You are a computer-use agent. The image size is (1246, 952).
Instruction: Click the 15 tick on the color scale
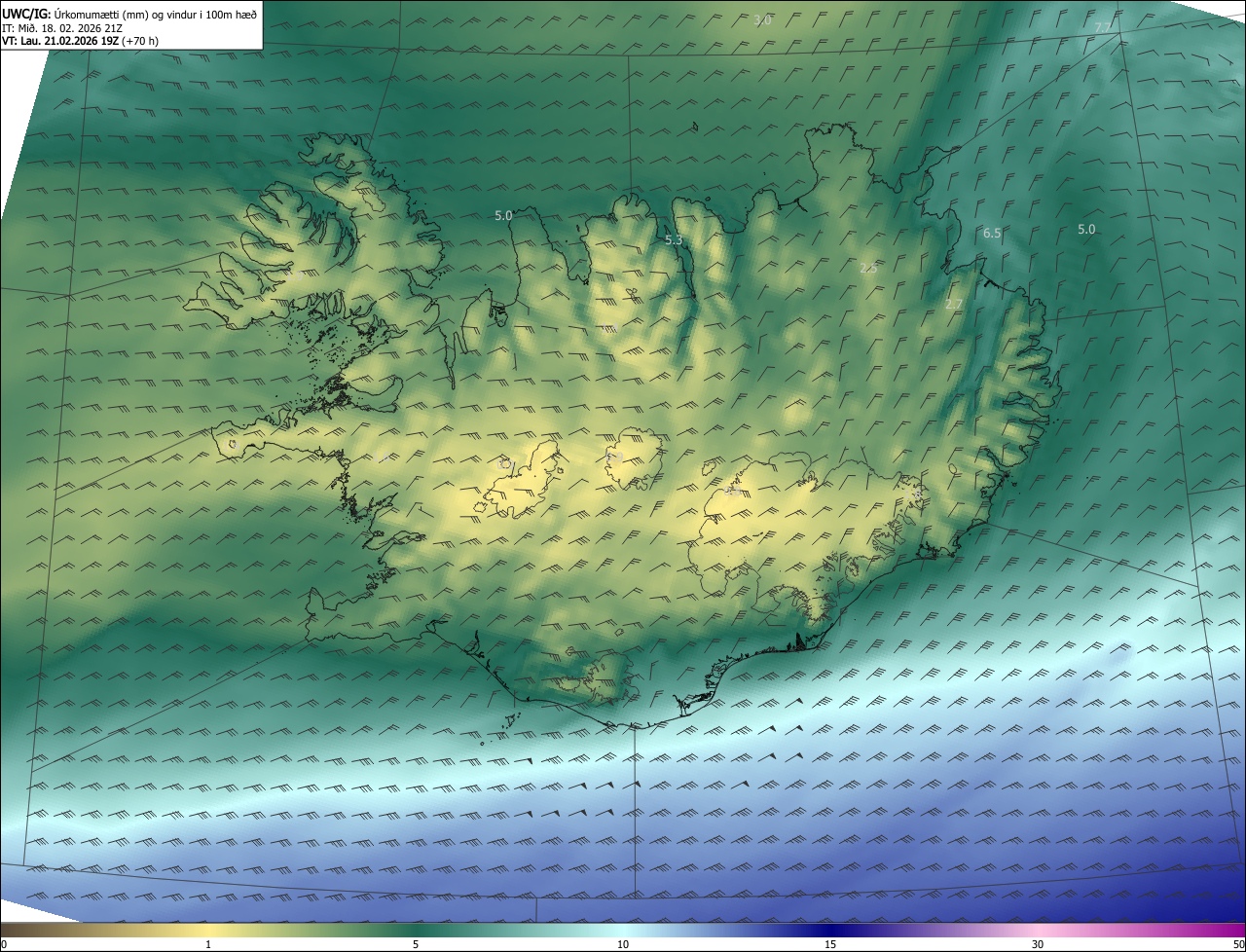pyautogui.click(x=830, y=944)
